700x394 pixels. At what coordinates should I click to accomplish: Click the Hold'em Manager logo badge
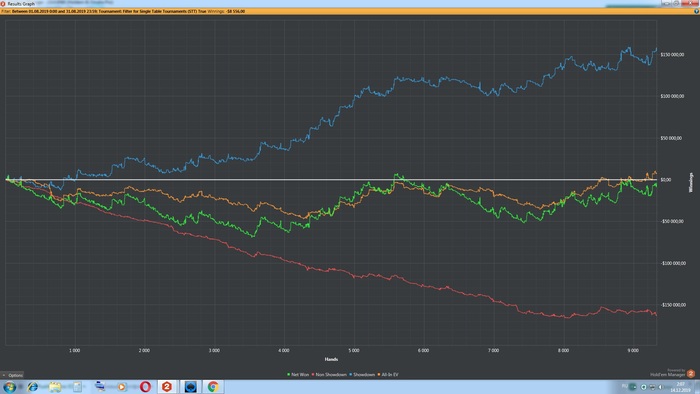[691, 373]
